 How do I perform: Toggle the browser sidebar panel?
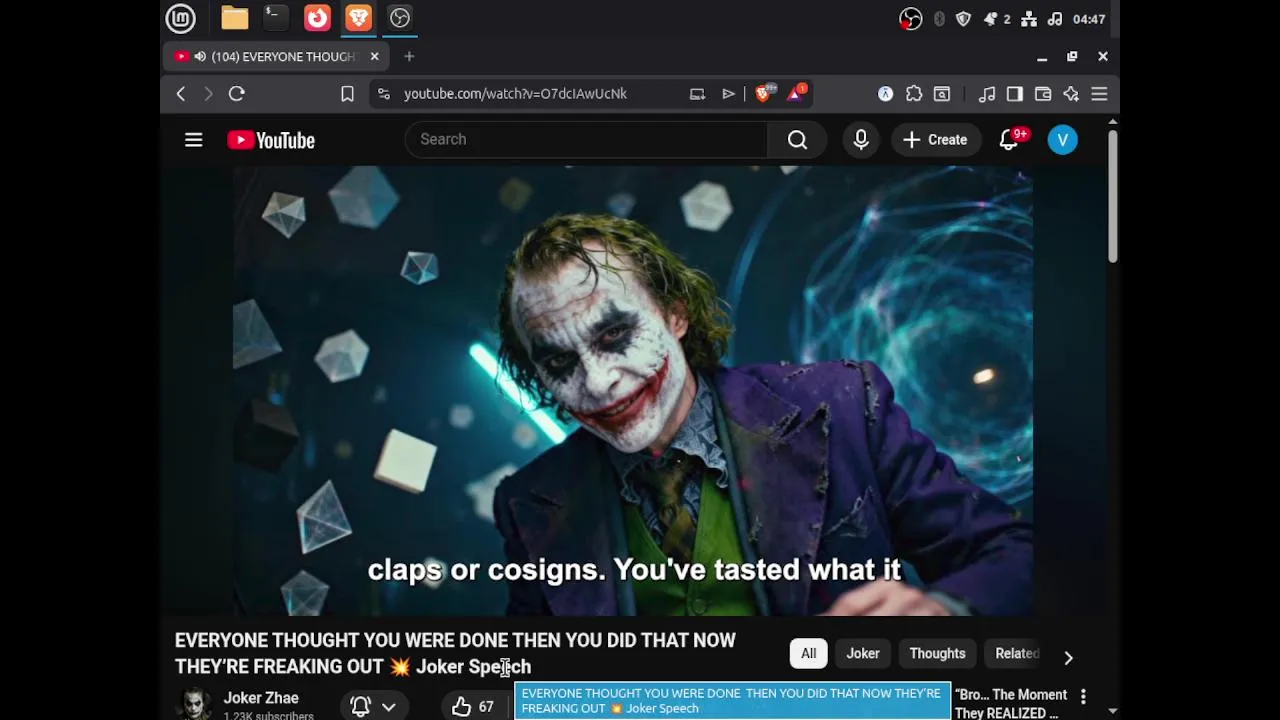[x=1015, y=94]
